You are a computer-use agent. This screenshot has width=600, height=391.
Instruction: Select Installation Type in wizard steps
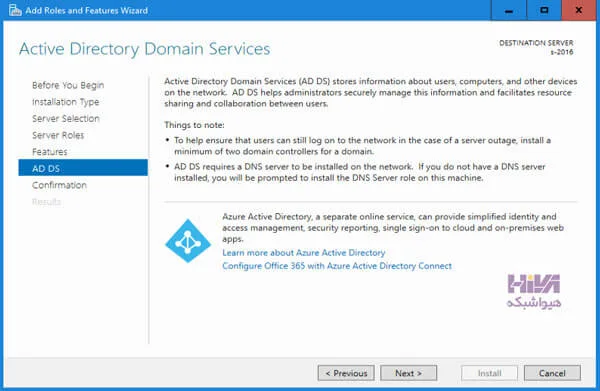pos(65,102)
